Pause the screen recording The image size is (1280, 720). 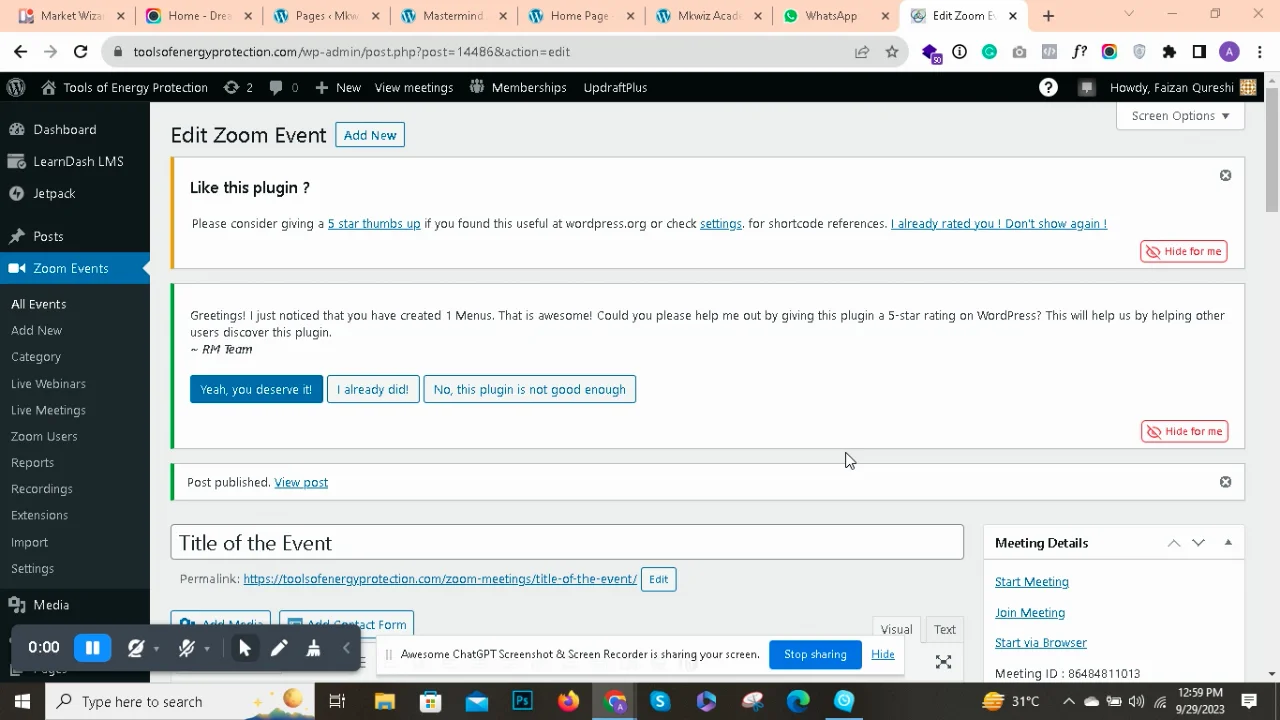92,648
